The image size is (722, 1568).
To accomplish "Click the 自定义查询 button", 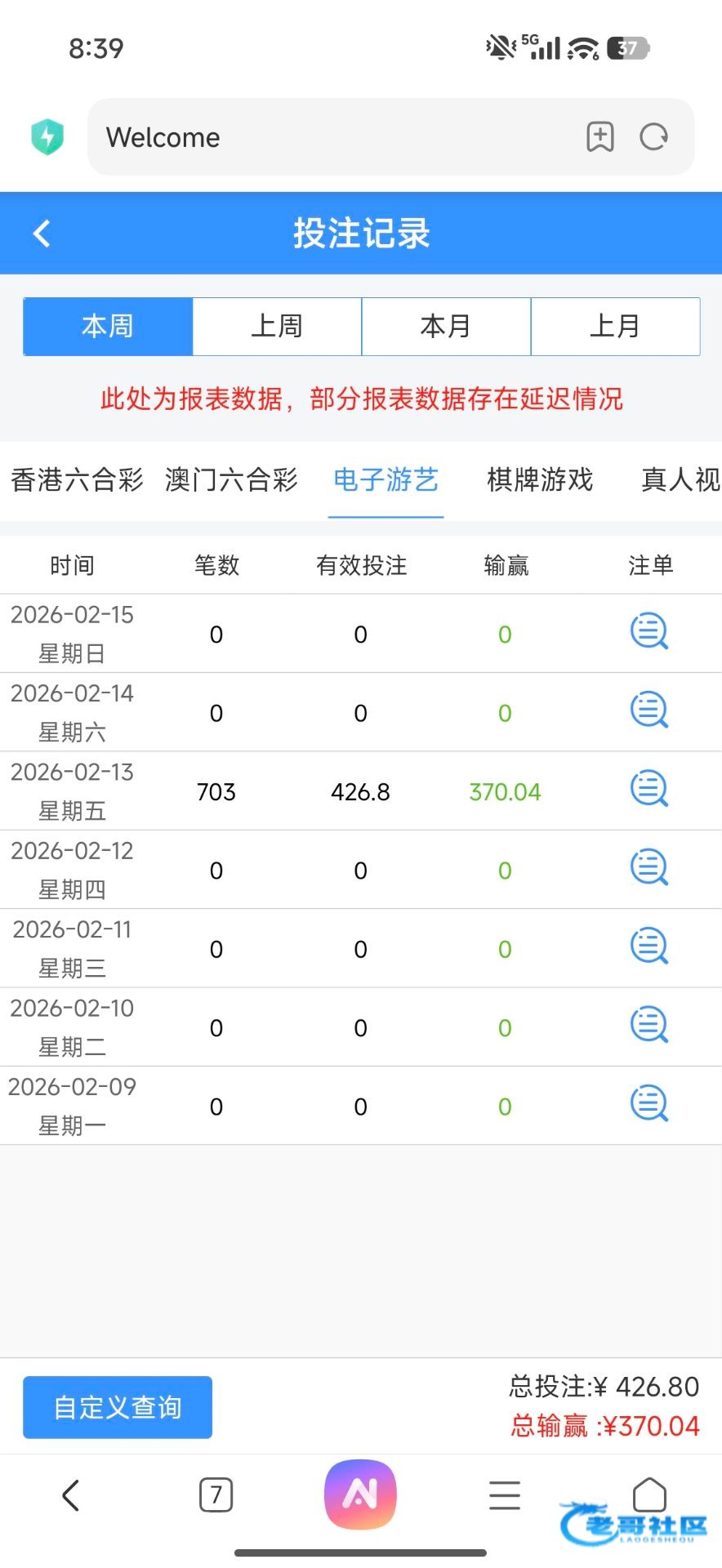I will (x=118, y=1407).
